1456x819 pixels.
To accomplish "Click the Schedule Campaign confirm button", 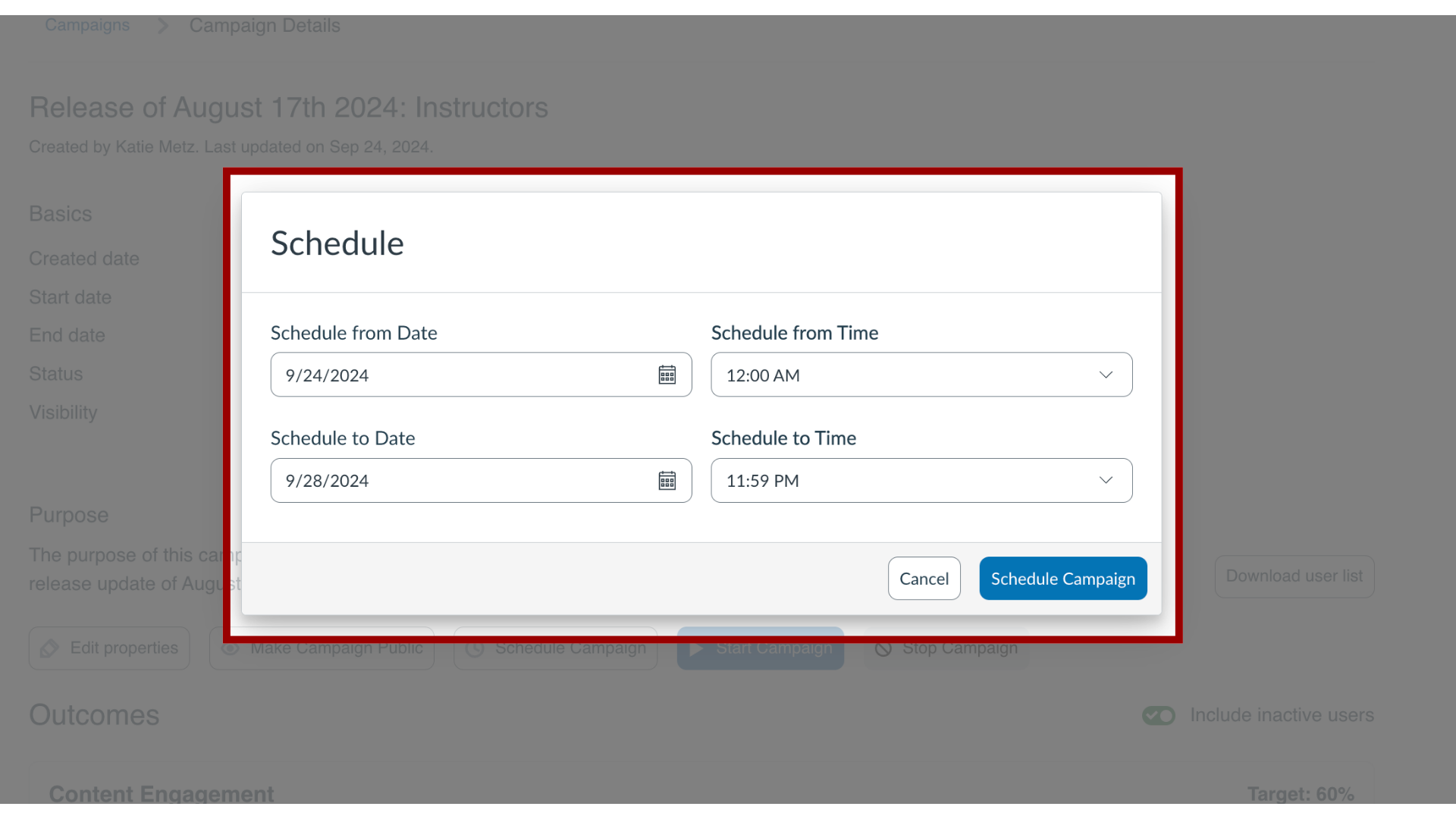I will [1063, 578].
